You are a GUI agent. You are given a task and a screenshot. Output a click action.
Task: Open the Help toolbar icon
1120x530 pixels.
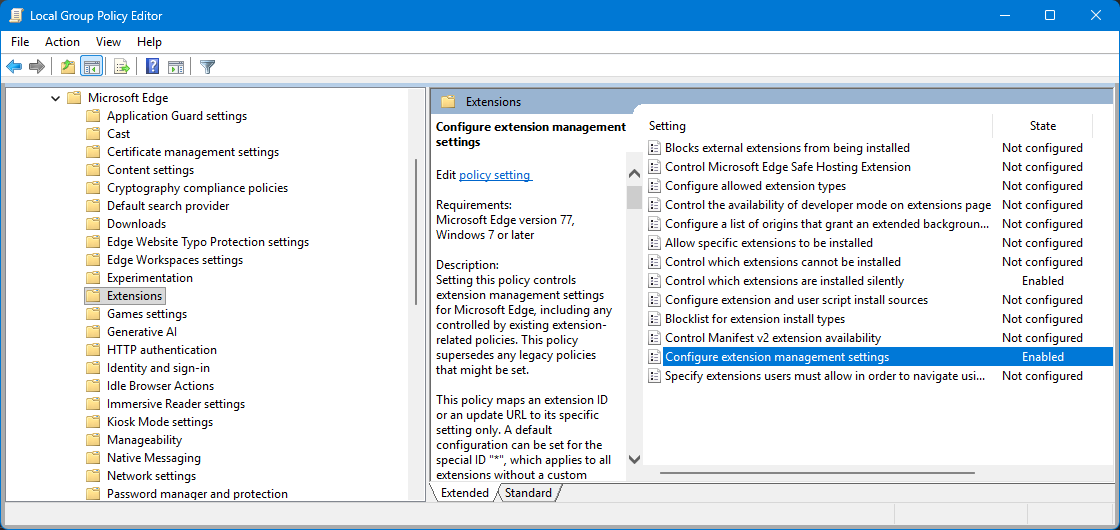152,67
